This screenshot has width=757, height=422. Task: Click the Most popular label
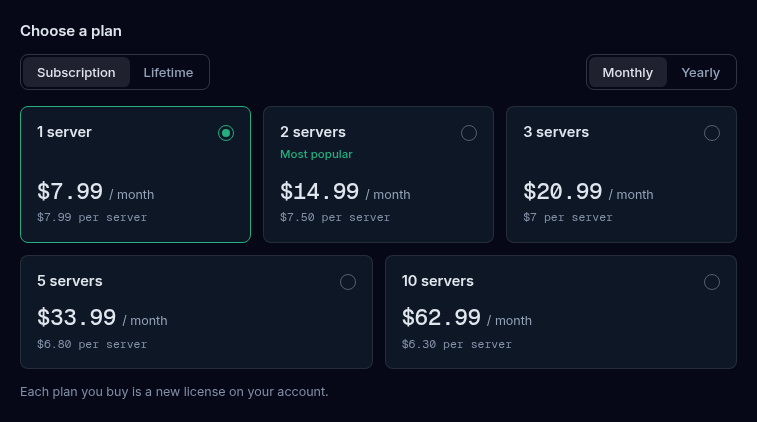pyautogui.click(x=316, y=154)
